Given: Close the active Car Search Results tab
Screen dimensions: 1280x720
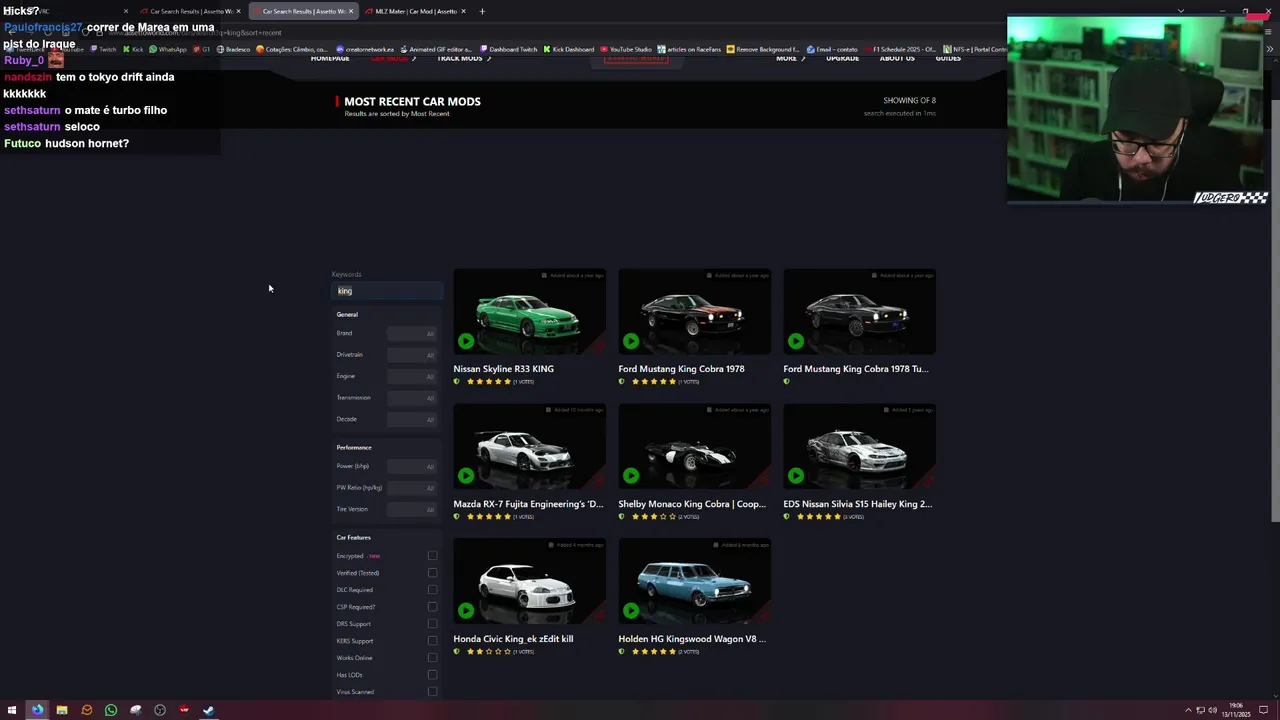Looking at the screenshot, I should point(351,11).
